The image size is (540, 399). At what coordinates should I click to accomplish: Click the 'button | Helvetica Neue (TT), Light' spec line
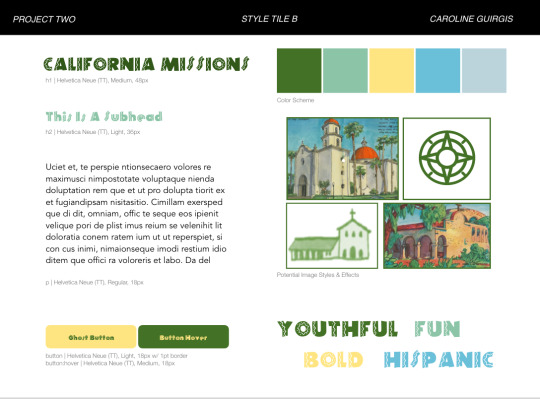pyautogui.click(x=116, y=356)
